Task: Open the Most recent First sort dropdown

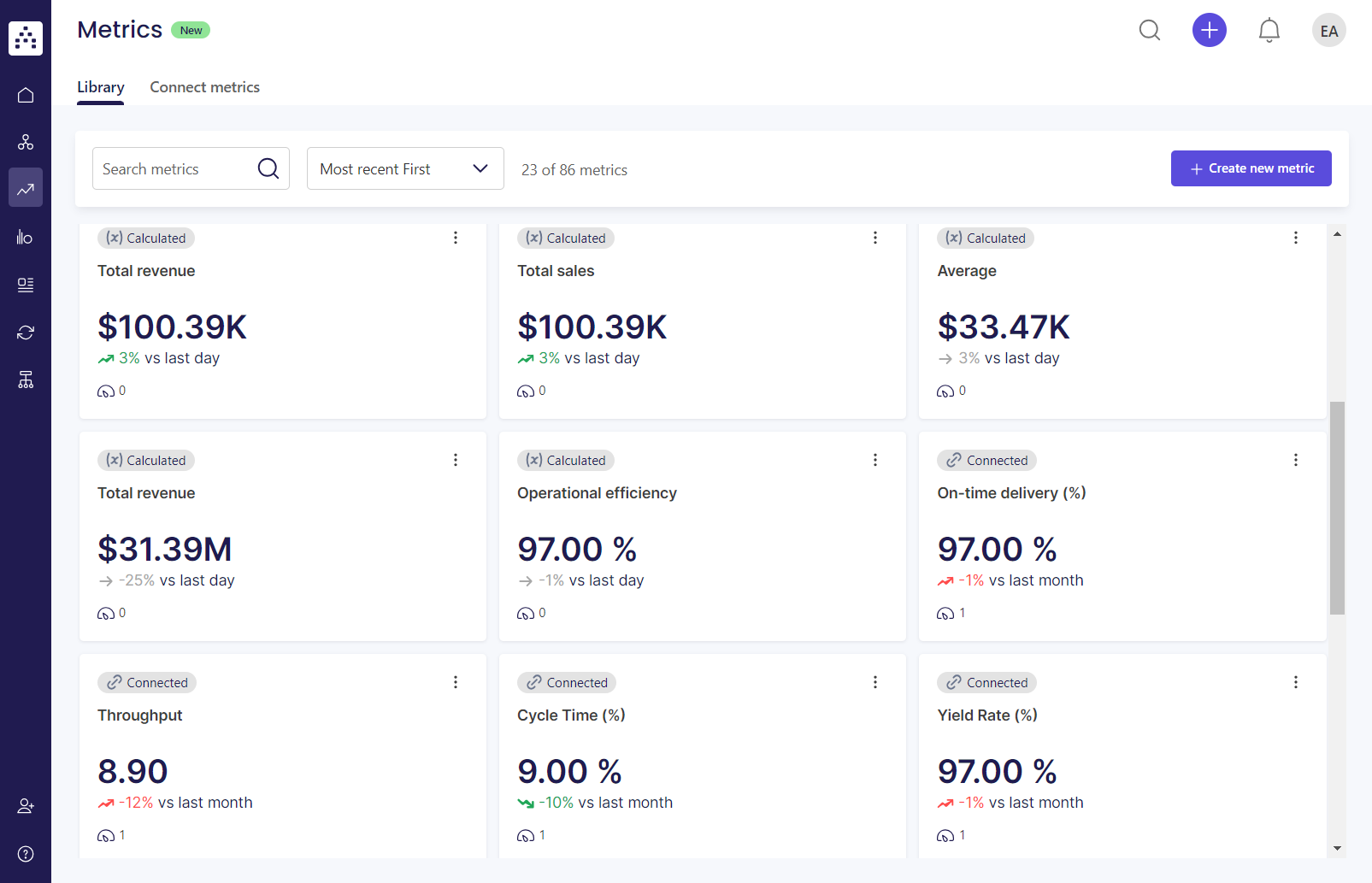Action: click(404, 168)
